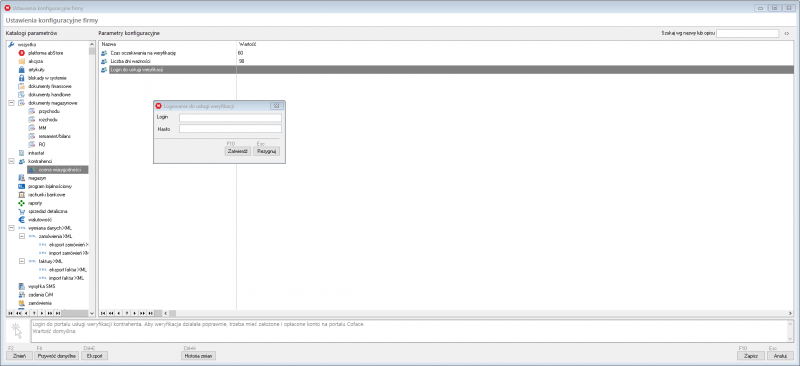Image resolution: width=800 pixels, height=366 pixels.
Task: Click the raporty catalog icon
Action: tap(21, 203)
